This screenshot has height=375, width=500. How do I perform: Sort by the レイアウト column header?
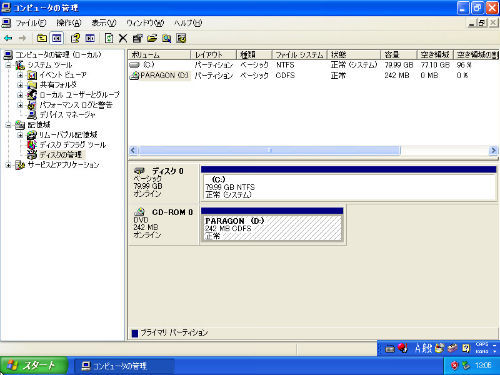click(x=213, y=55)
